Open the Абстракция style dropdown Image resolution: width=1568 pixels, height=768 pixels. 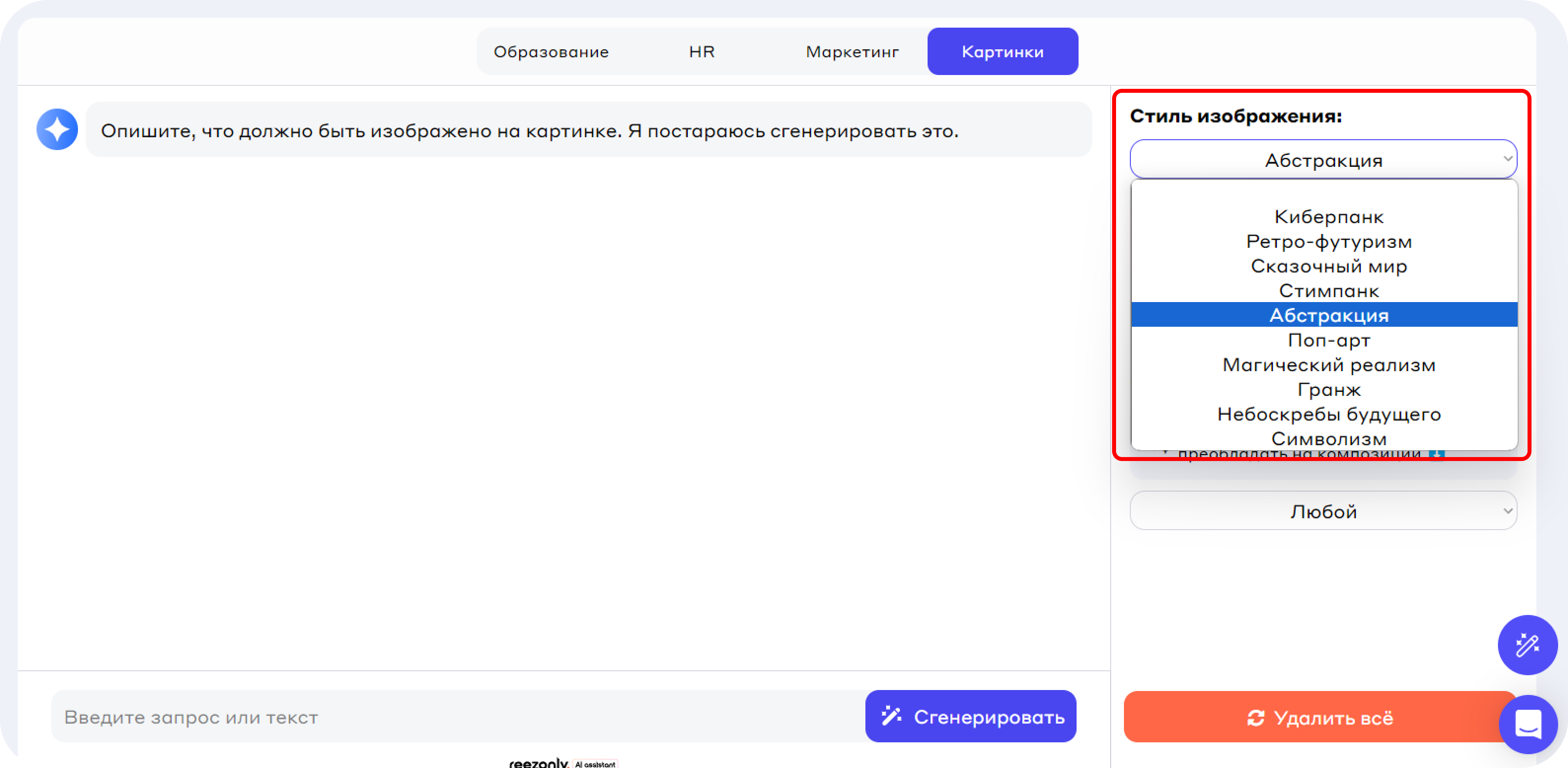pos(1323,159)
